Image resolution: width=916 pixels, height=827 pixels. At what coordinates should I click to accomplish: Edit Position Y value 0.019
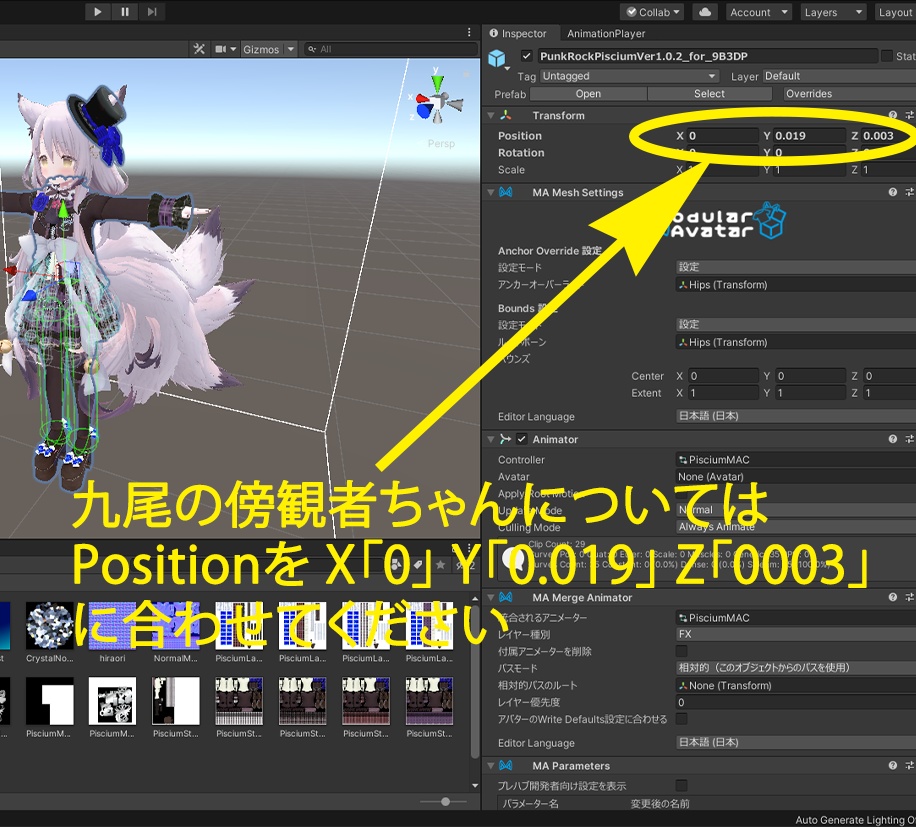[x=809, y=135]
